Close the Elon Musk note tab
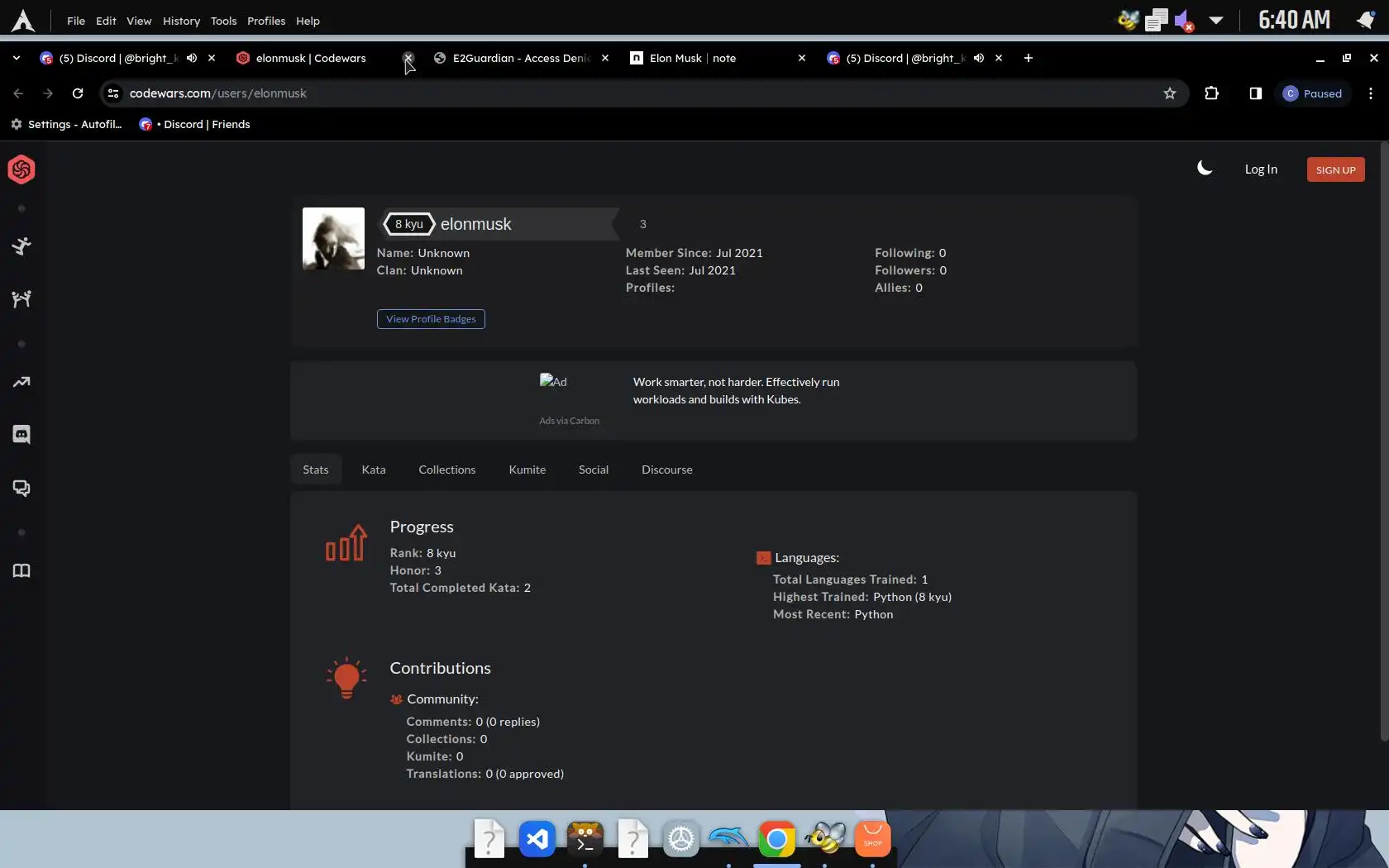The height and width of the screenshot is (868, 1389). pos(802,58)
